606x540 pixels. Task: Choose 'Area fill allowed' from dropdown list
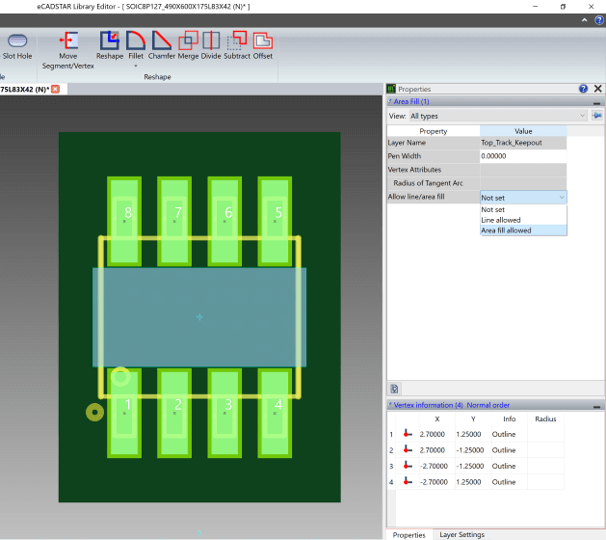[523, 231]
